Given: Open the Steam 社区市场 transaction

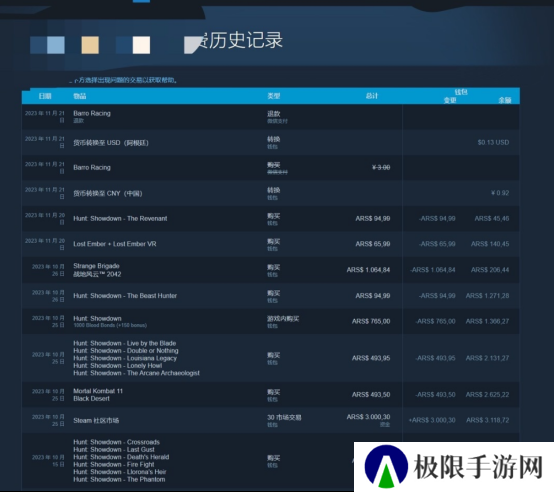Looking at the screenshot, I should (x=270, y=420).
